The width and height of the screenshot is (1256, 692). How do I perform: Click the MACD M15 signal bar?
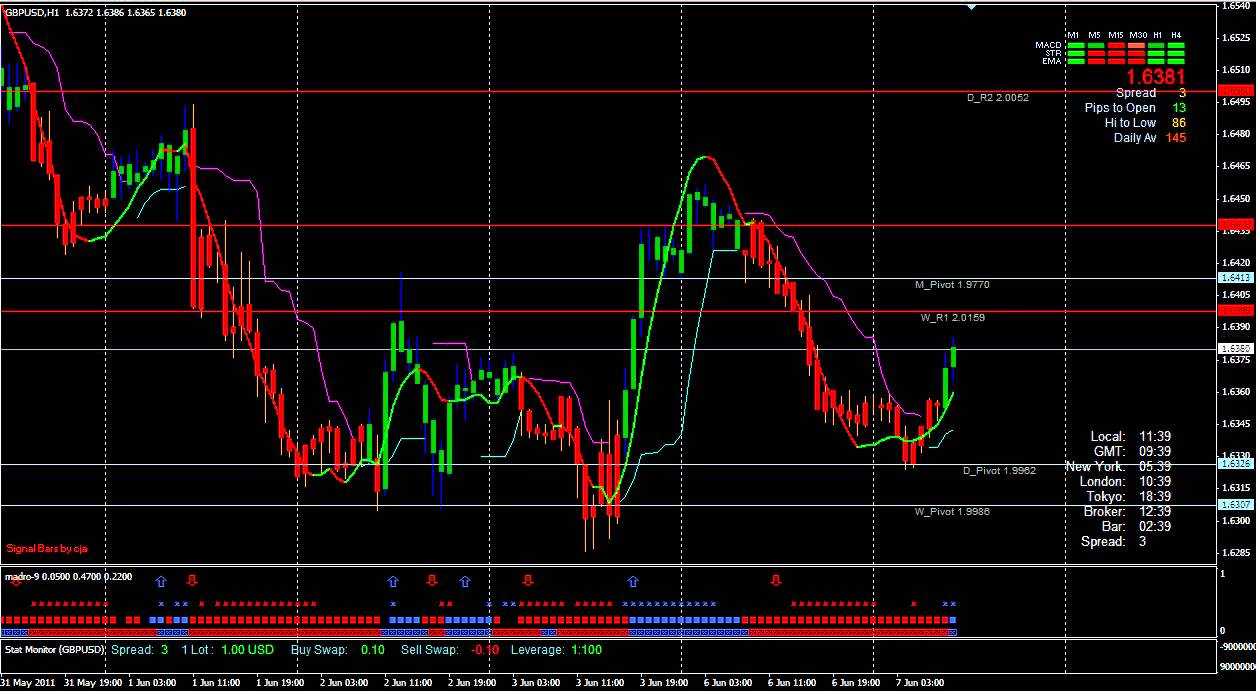click(1116, 45)
